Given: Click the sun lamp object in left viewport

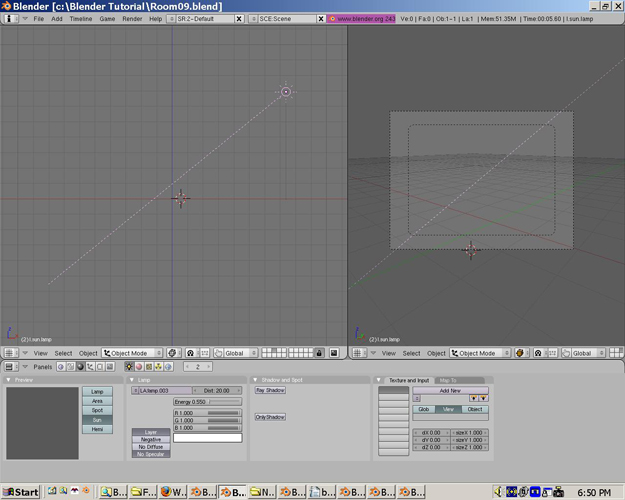Looking at the screenshot, I should pyautogui.click(x=286, y=92).
